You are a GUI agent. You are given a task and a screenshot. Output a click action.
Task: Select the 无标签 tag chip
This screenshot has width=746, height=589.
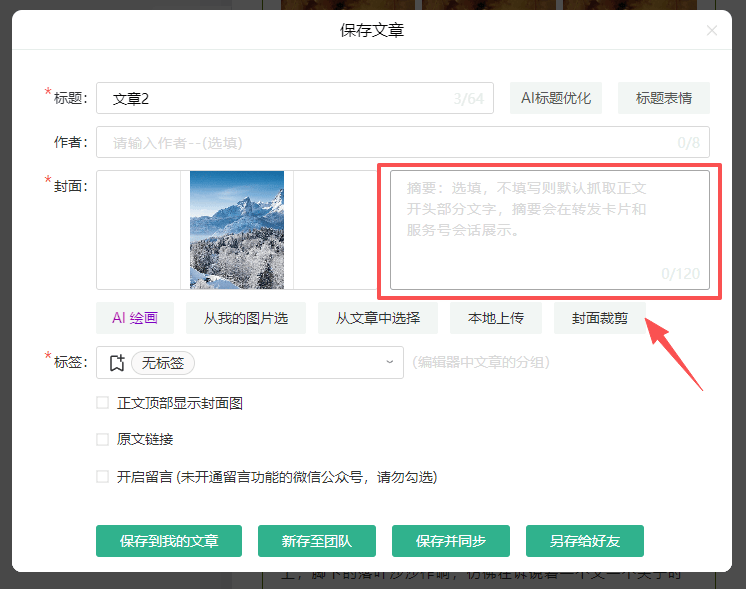[x=163, y=363]
